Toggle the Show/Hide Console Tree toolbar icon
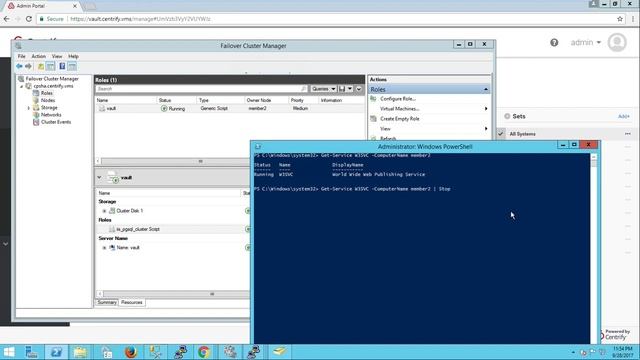Screen dimensions: 640x360 pyautogui.click(x=50, y=67)
